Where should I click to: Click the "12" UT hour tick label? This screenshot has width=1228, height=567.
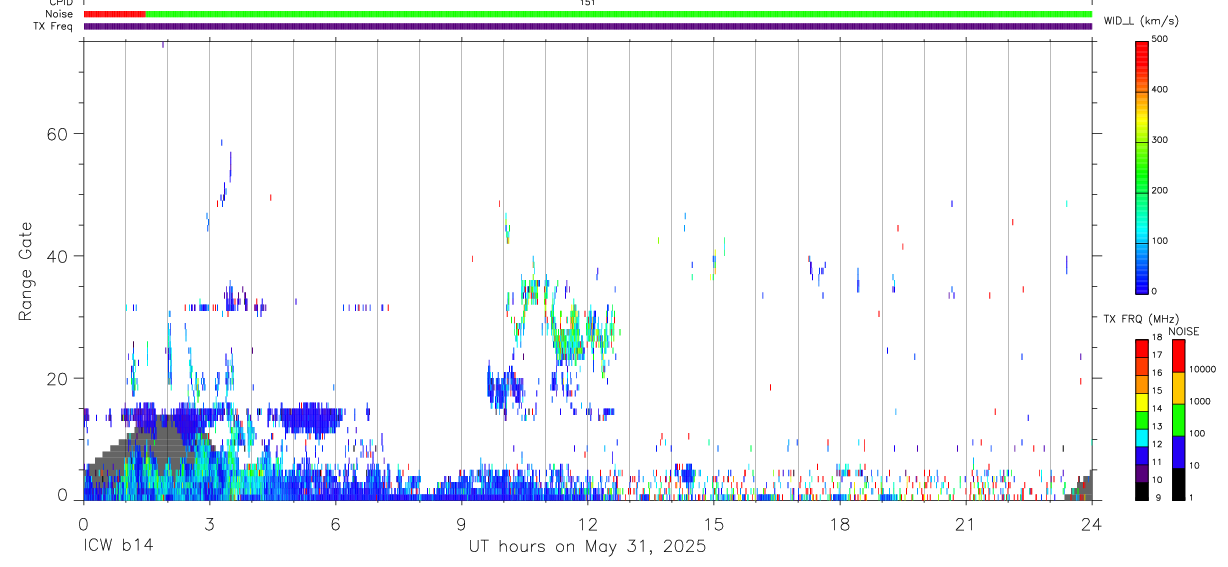[587, 524]
